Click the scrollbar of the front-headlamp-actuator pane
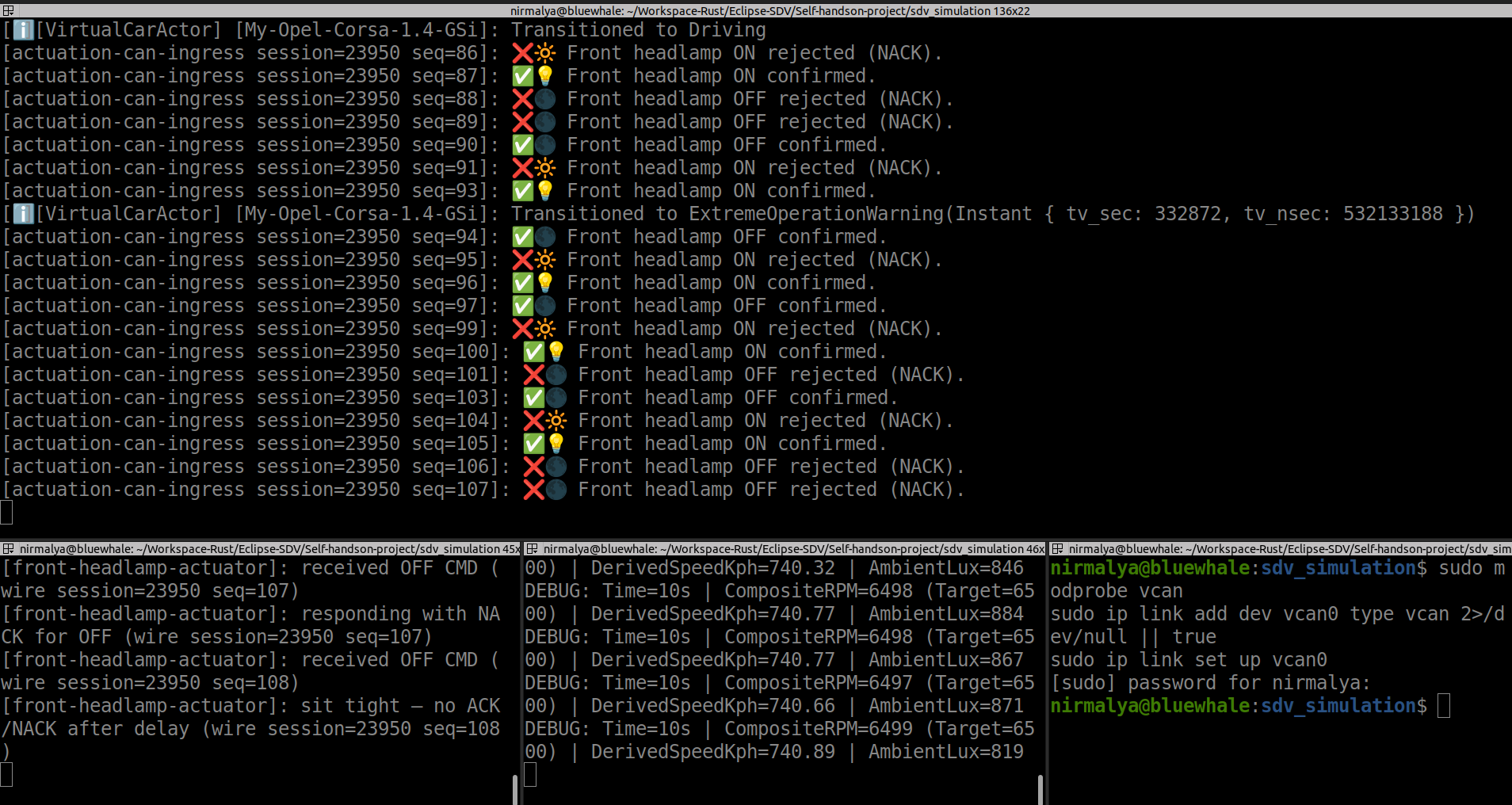 point(515,789)
